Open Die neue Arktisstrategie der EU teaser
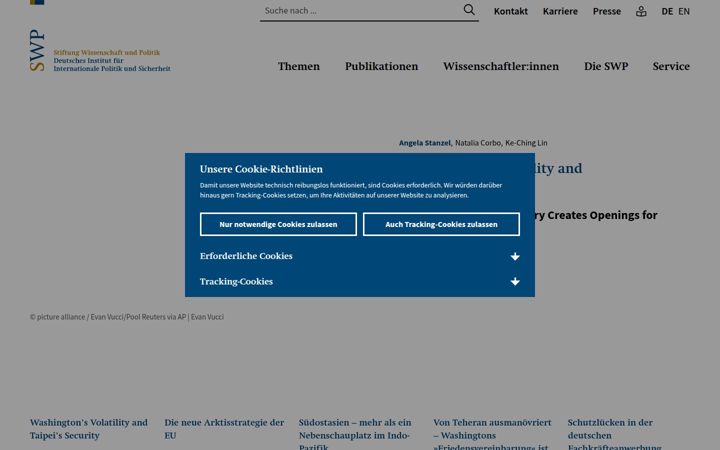 (224, 428)
